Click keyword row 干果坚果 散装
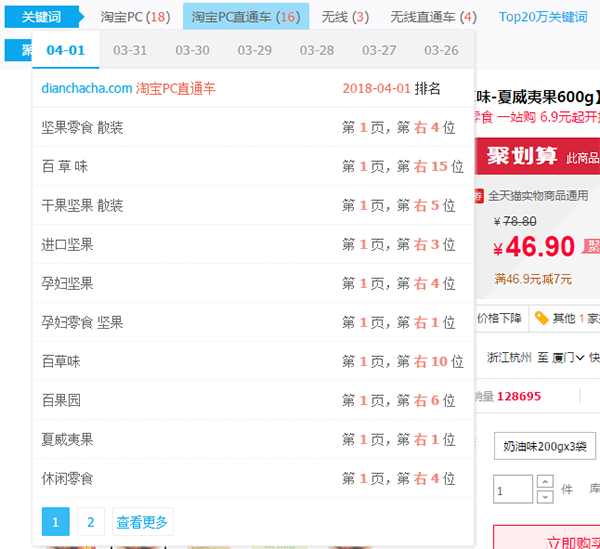The image size is (600, 549). pos(253,205)
